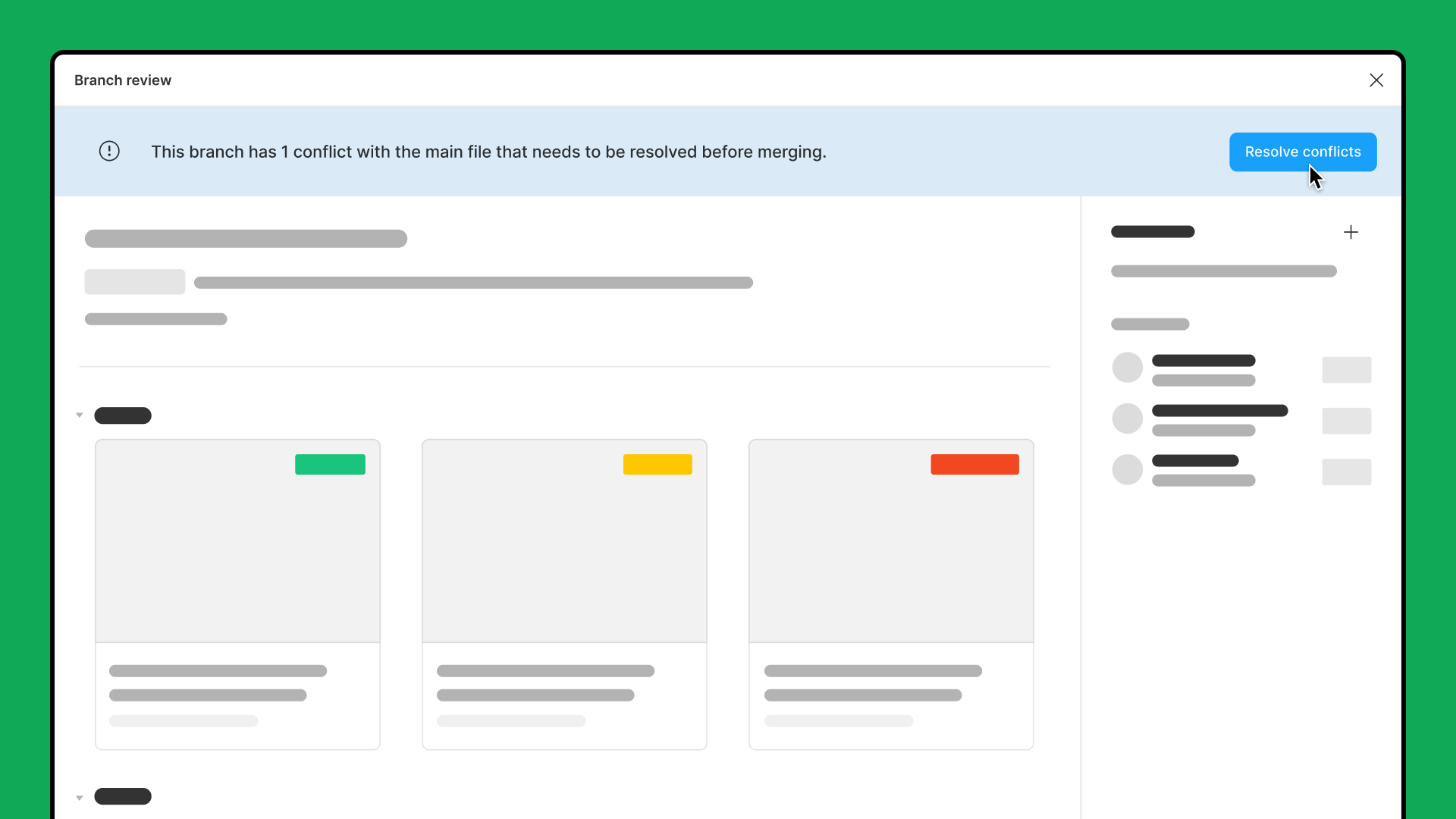Click the alert icon in the conflict banner
This screenshot has height=819, width=1456.
pyautogui.click(x=109, y=151)
